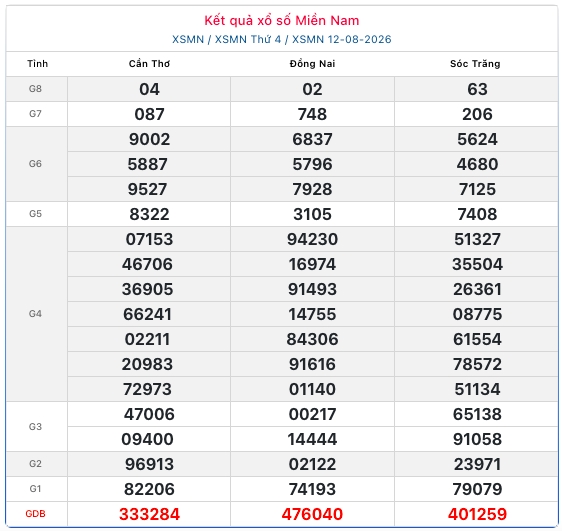Select G6 number 9002
562x531 pixels.
[149, 139]
